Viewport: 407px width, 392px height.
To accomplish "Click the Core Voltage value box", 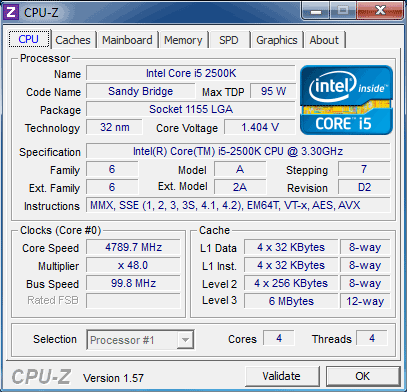I will click(x=260, y=127).
